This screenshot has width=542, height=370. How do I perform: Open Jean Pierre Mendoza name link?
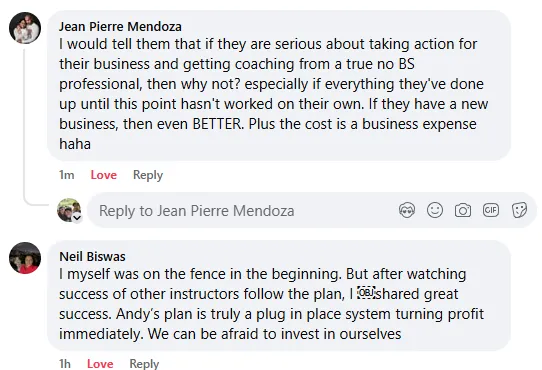120,27
